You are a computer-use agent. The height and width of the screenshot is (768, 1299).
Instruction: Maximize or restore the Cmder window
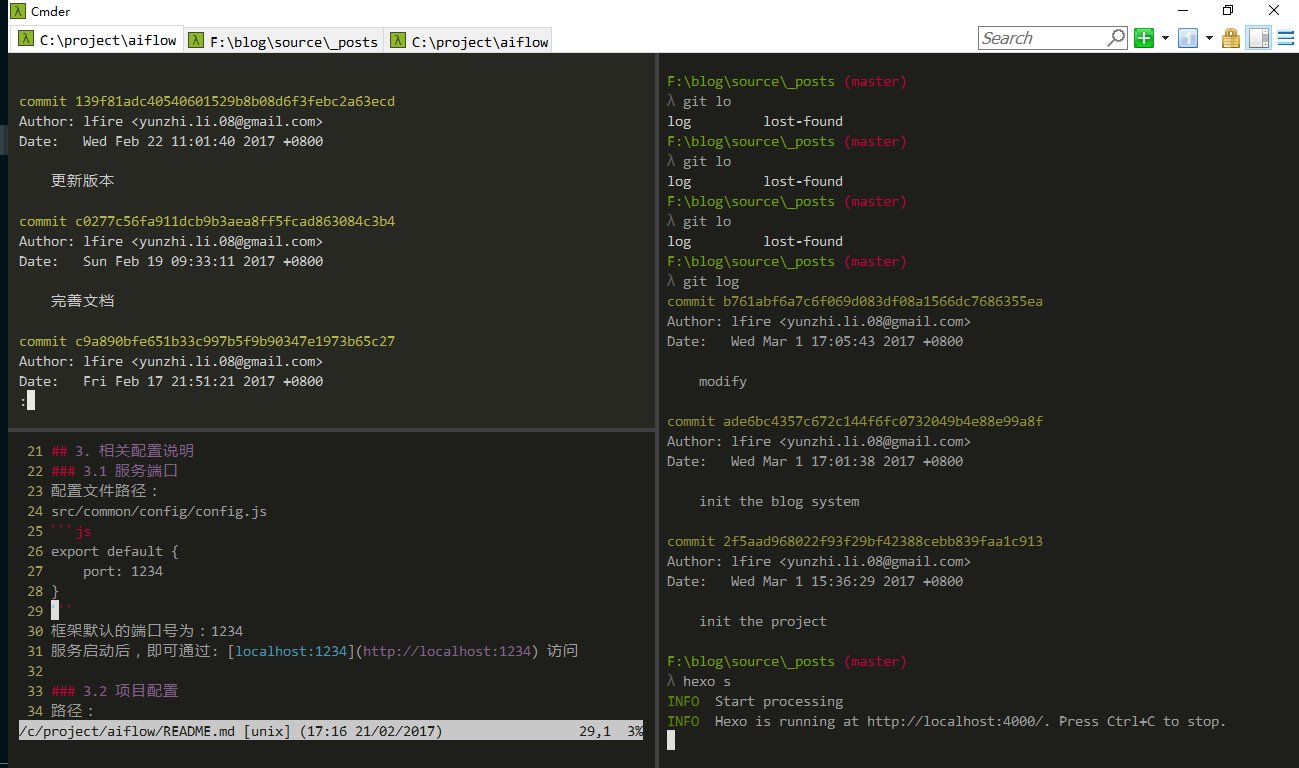click(x=1228, y=11)
